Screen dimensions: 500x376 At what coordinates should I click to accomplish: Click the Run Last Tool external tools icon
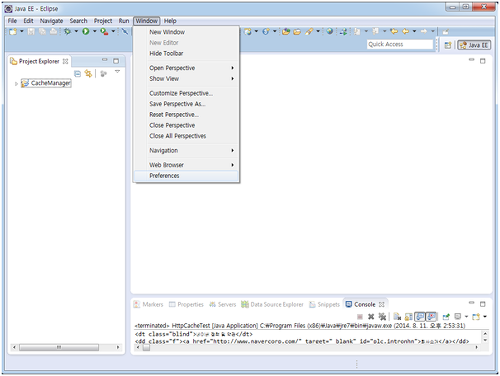(x=104, y=31)
